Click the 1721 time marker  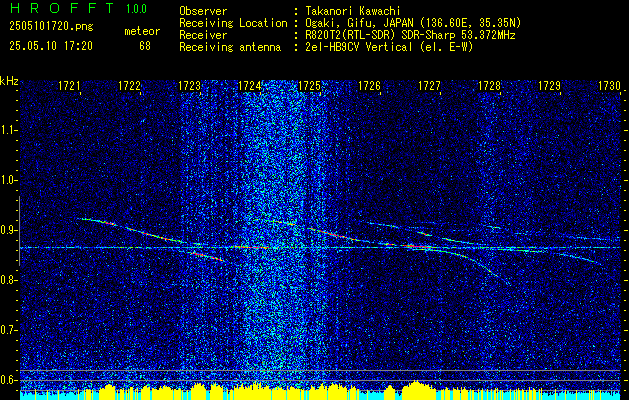(69, 86)
